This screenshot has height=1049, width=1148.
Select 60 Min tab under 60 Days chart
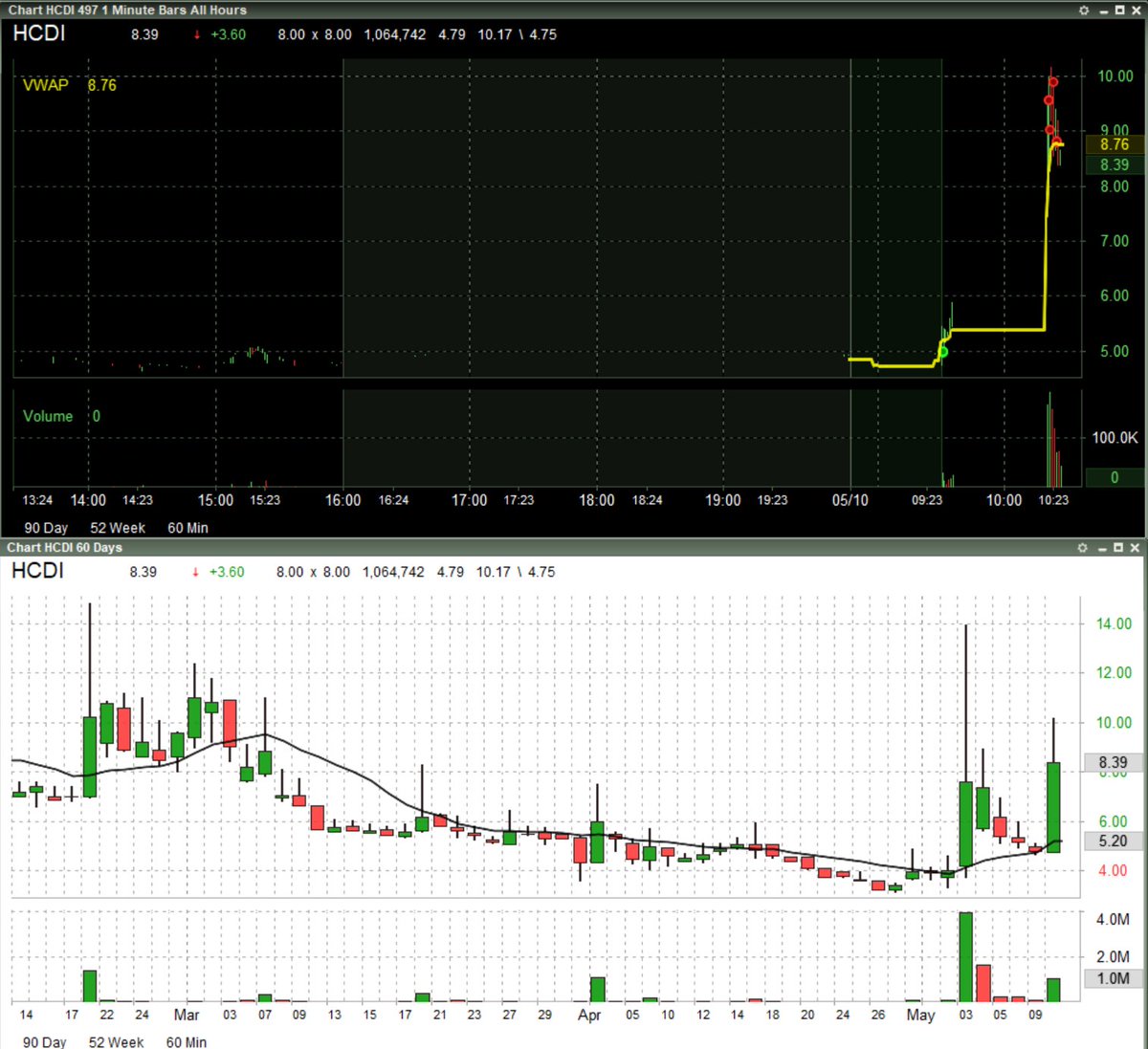187,1041
